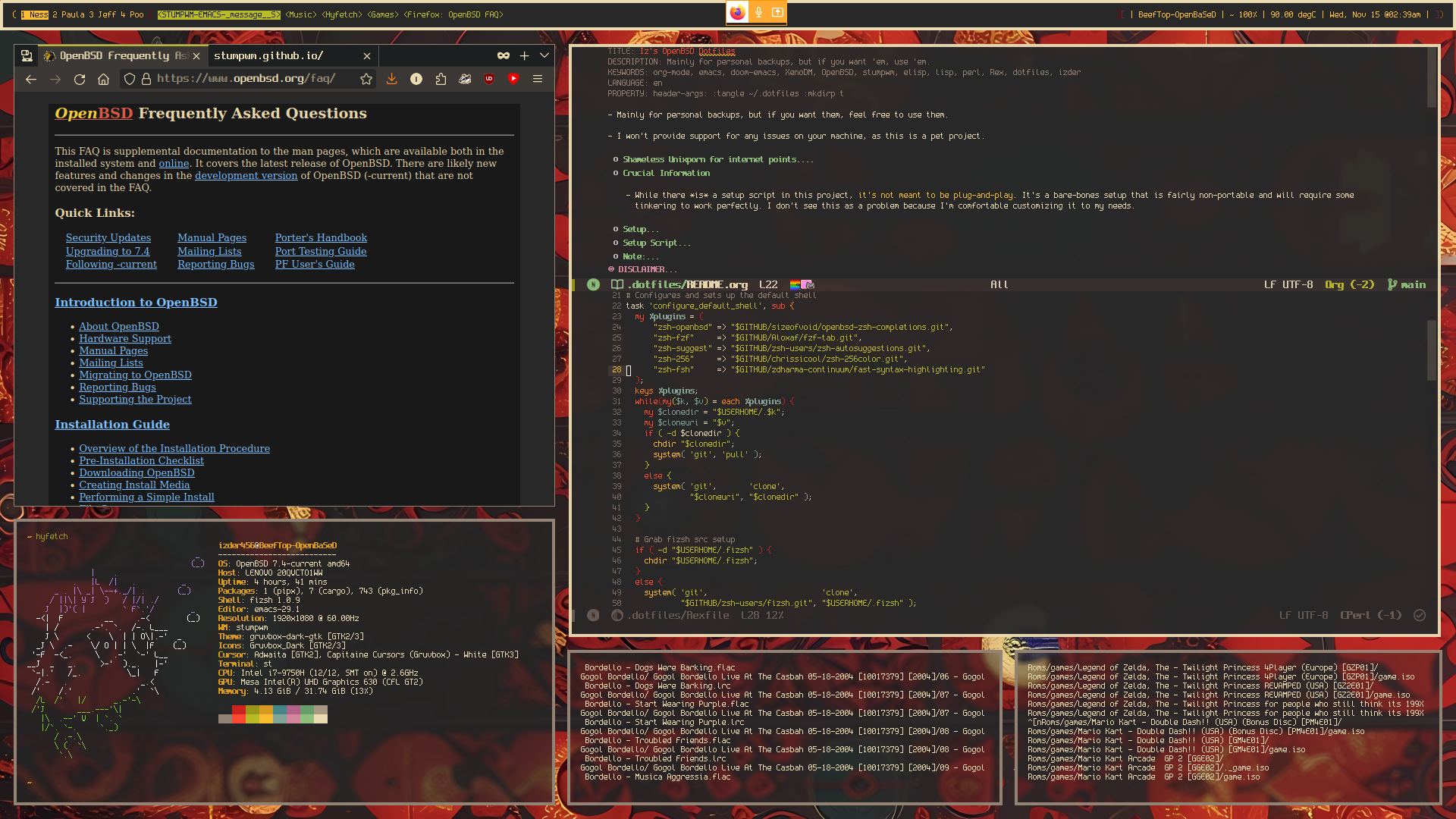
Task: Open the Firefox hamburger application menu
Action: pyautogui.click(x=538, y=79)
